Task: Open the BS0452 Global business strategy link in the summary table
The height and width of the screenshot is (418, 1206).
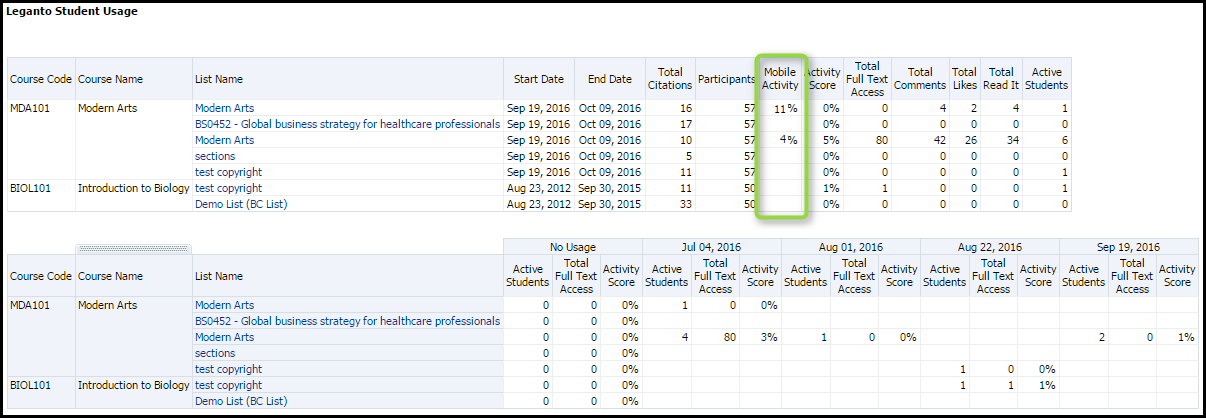Action: pos(347,124)
